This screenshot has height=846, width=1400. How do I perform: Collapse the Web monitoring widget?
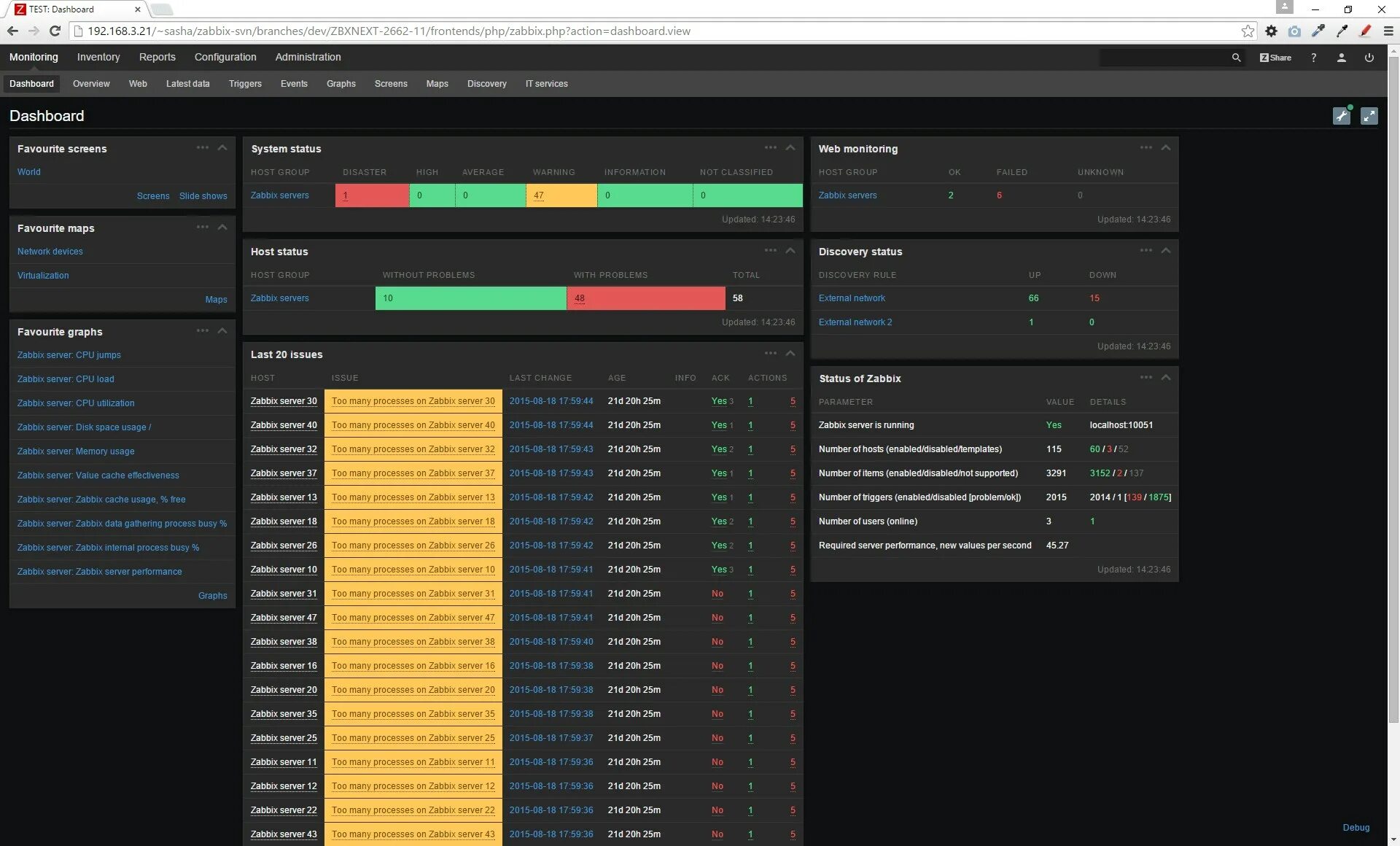pyautogui.click(x=1166, y=148)
